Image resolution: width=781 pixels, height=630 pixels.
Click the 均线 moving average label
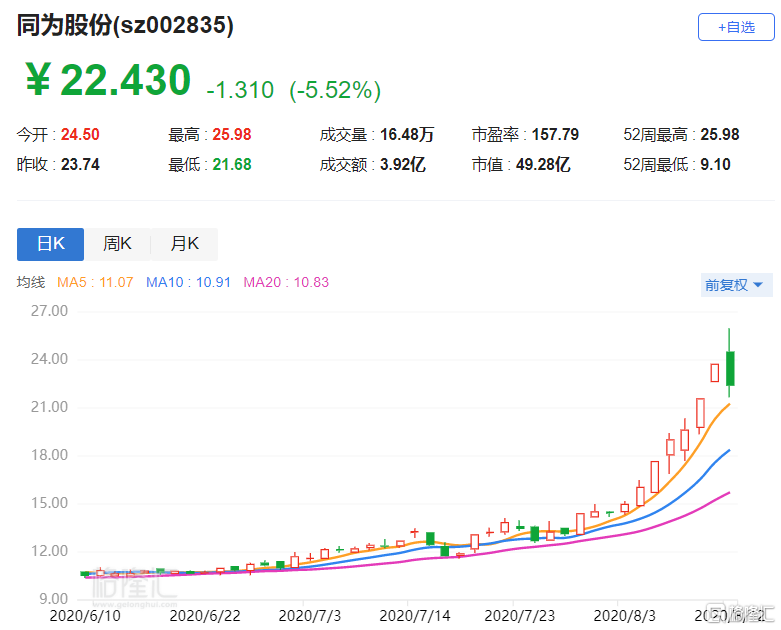pyautogui.click(x=31, y=282)
